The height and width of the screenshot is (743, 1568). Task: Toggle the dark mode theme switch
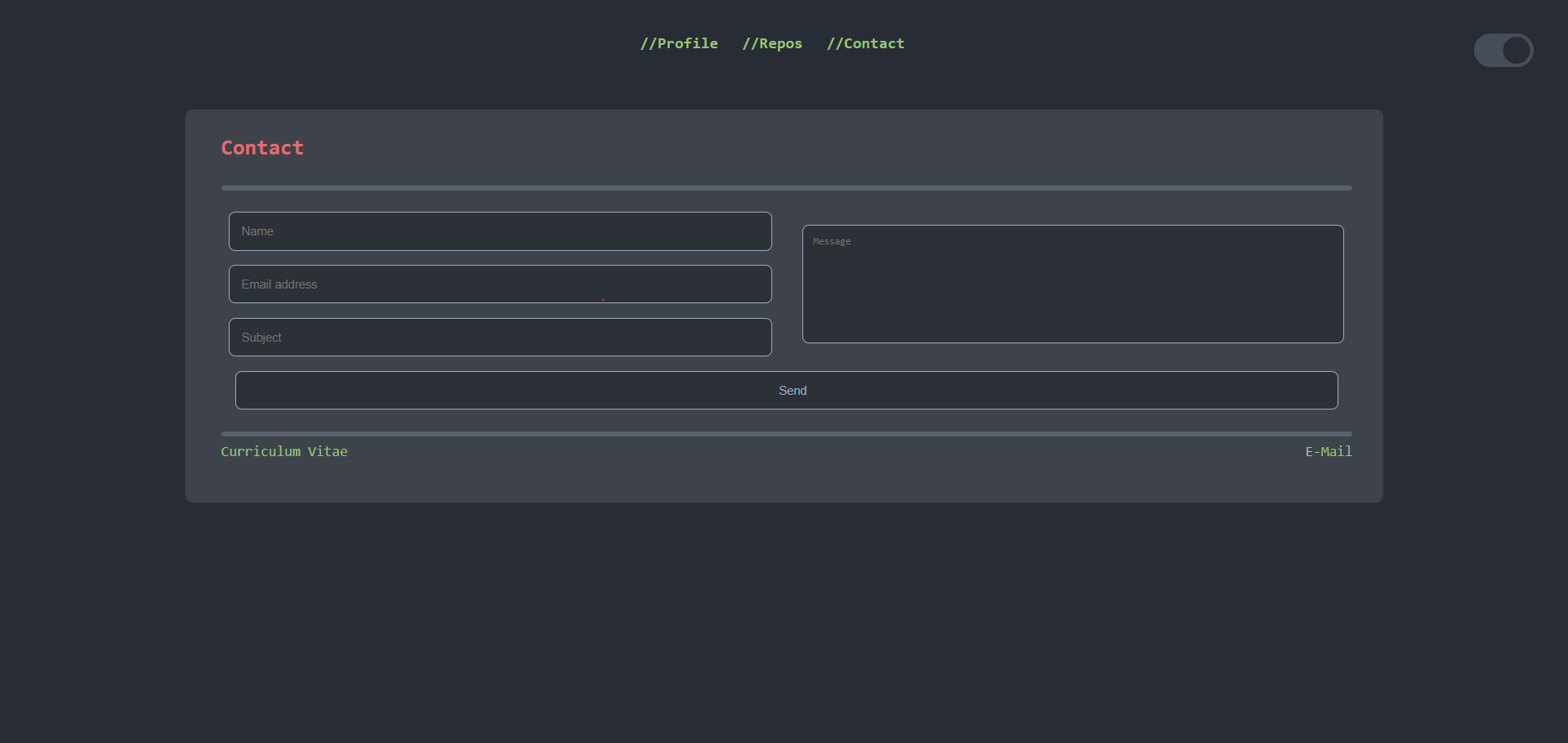click(x=1503, y=51)
